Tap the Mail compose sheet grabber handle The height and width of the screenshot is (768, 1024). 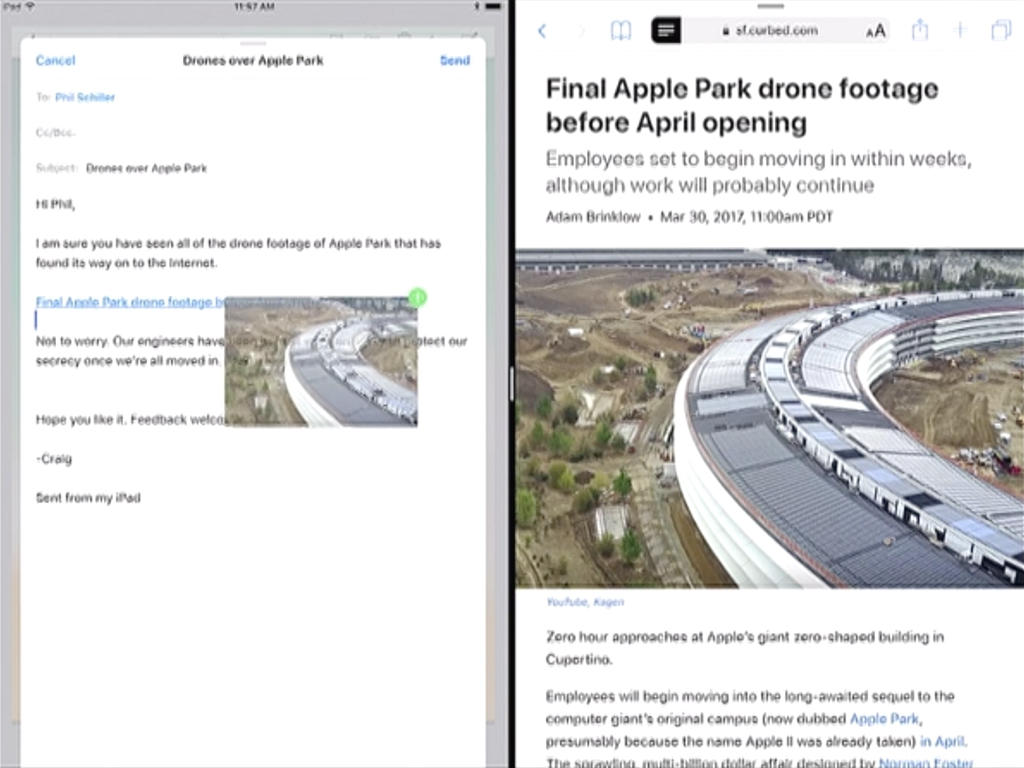[x=253, y=44]
